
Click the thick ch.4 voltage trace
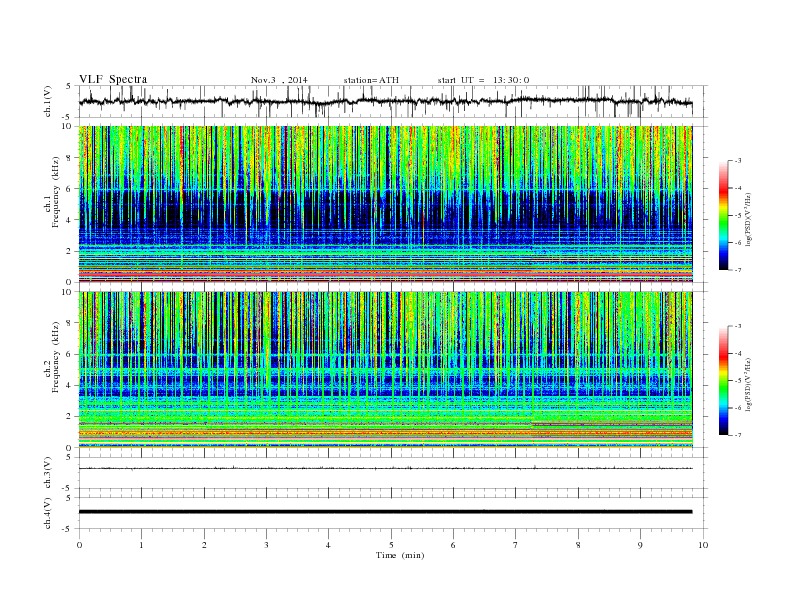385,512
